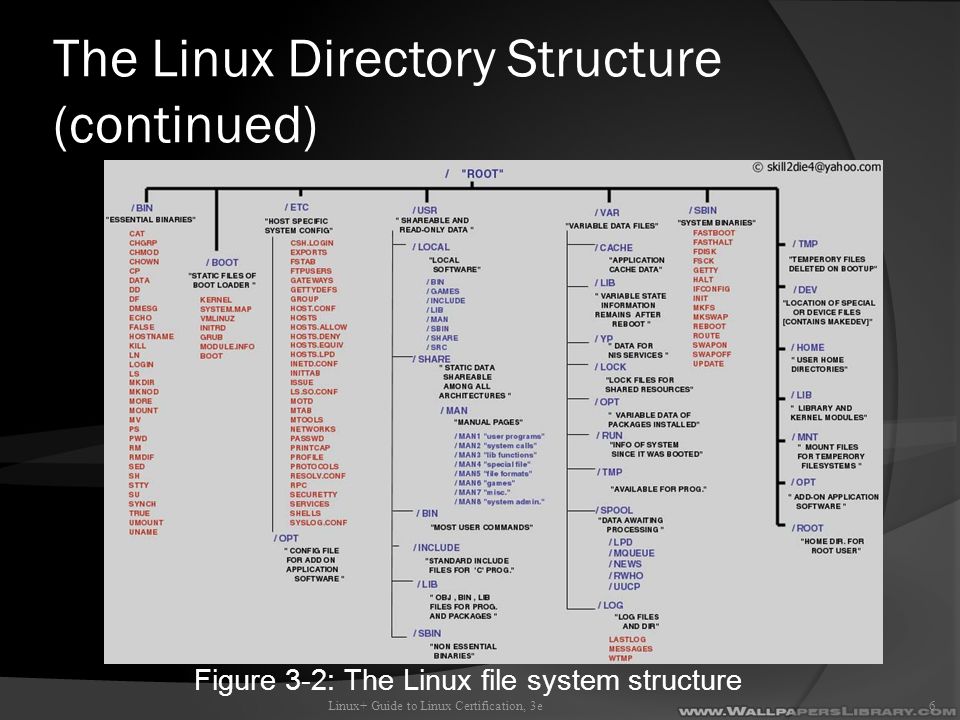Click the RESOLV.CONF entry
Image resolution: width=960 pixels, height=720 pixels.
pos(318,476)
